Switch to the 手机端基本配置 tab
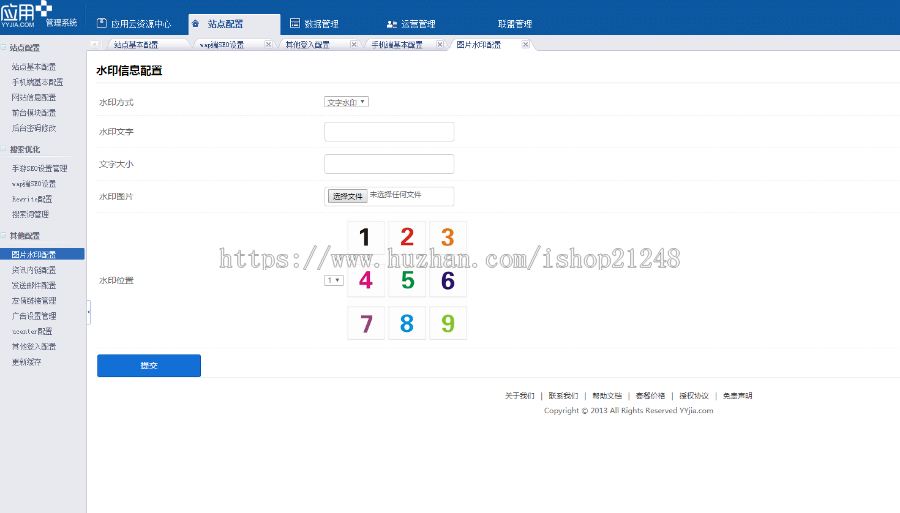 pyautogui.click(x=397, y=45)
